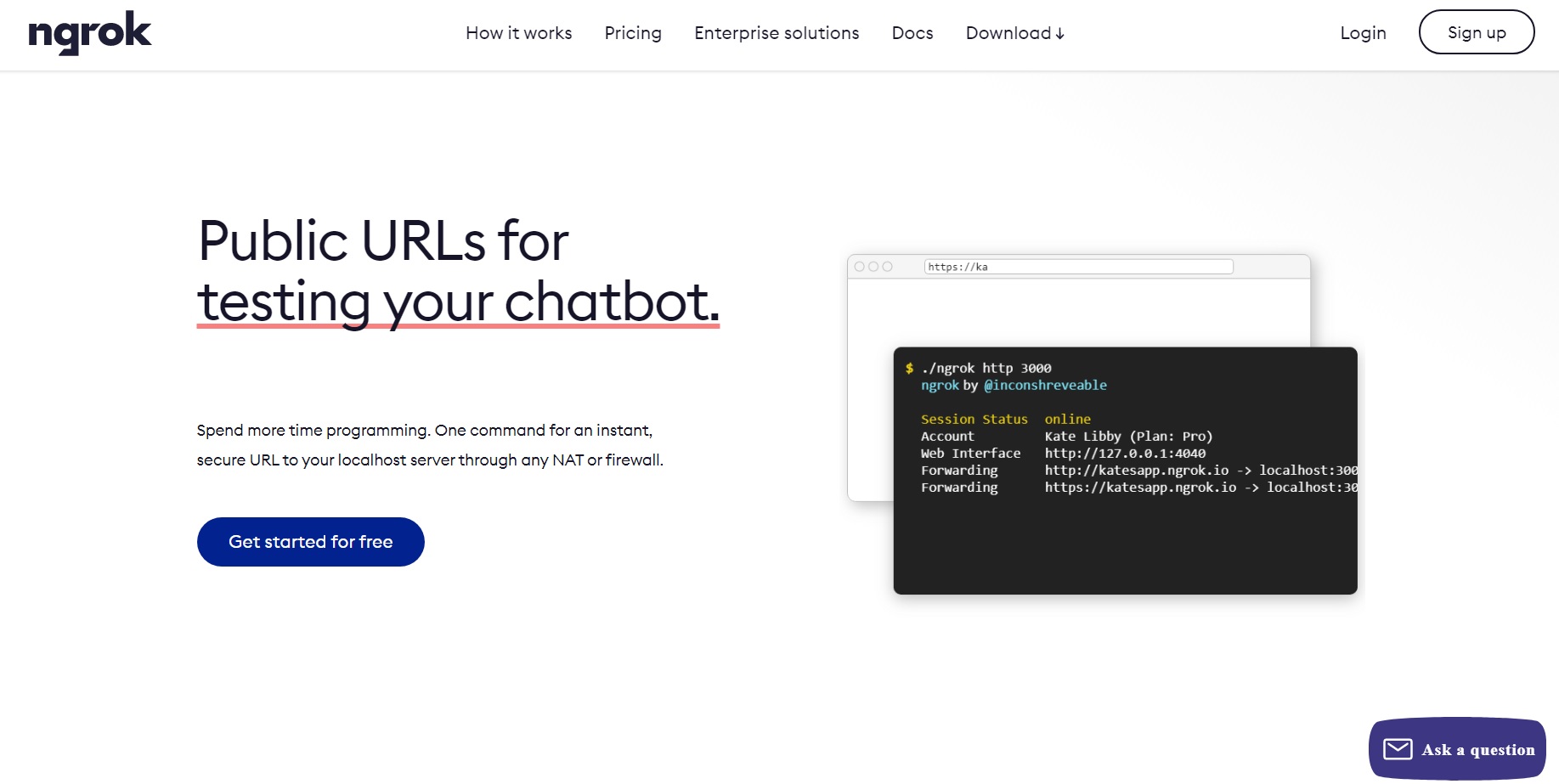Image resolution: width=1559 pixels, height=784 pixels.
Task: Click the "online" status text in terminal
Action: tap(1068, 420)
